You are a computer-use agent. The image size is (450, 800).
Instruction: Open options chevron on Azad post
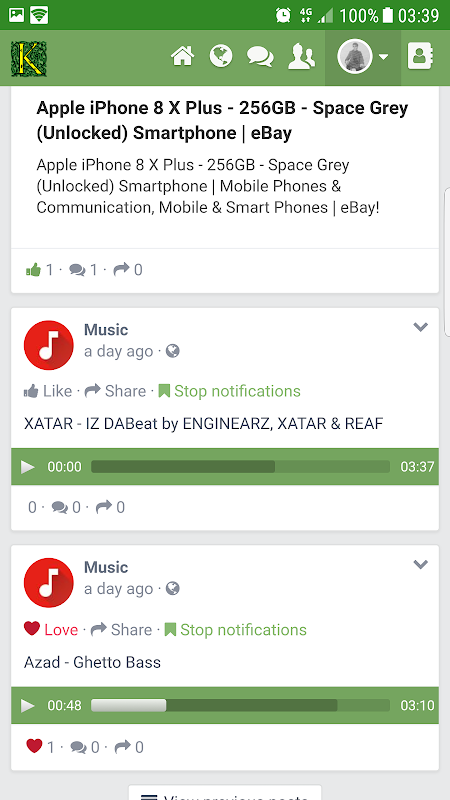click(420, 564)
